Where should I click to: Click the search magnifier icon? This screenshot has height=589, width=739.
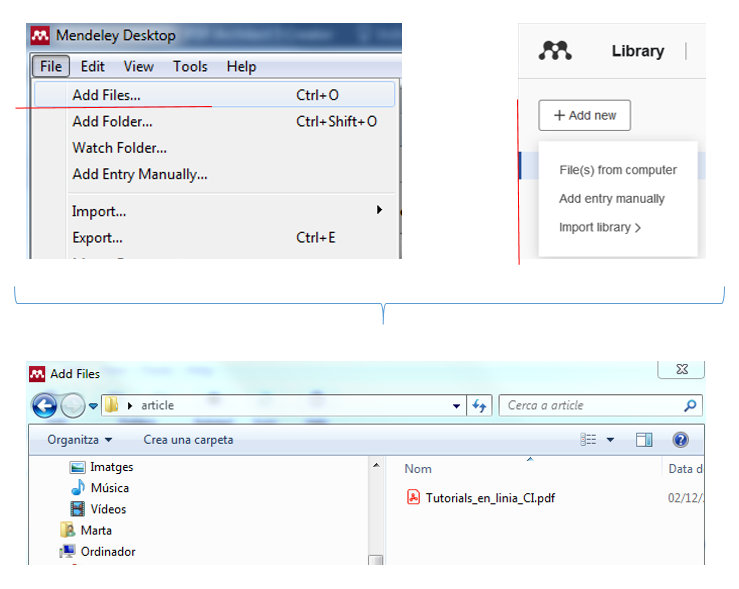(x=690, y=405)
